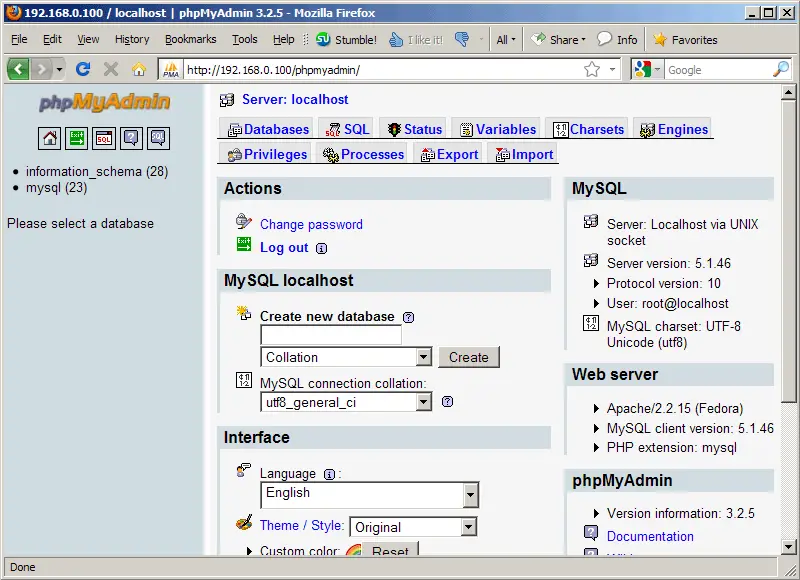This screenshot has width=800, height=580.
Task: Open the Documentation link under phpMyAdmin
Action: (x=650, y=536)
